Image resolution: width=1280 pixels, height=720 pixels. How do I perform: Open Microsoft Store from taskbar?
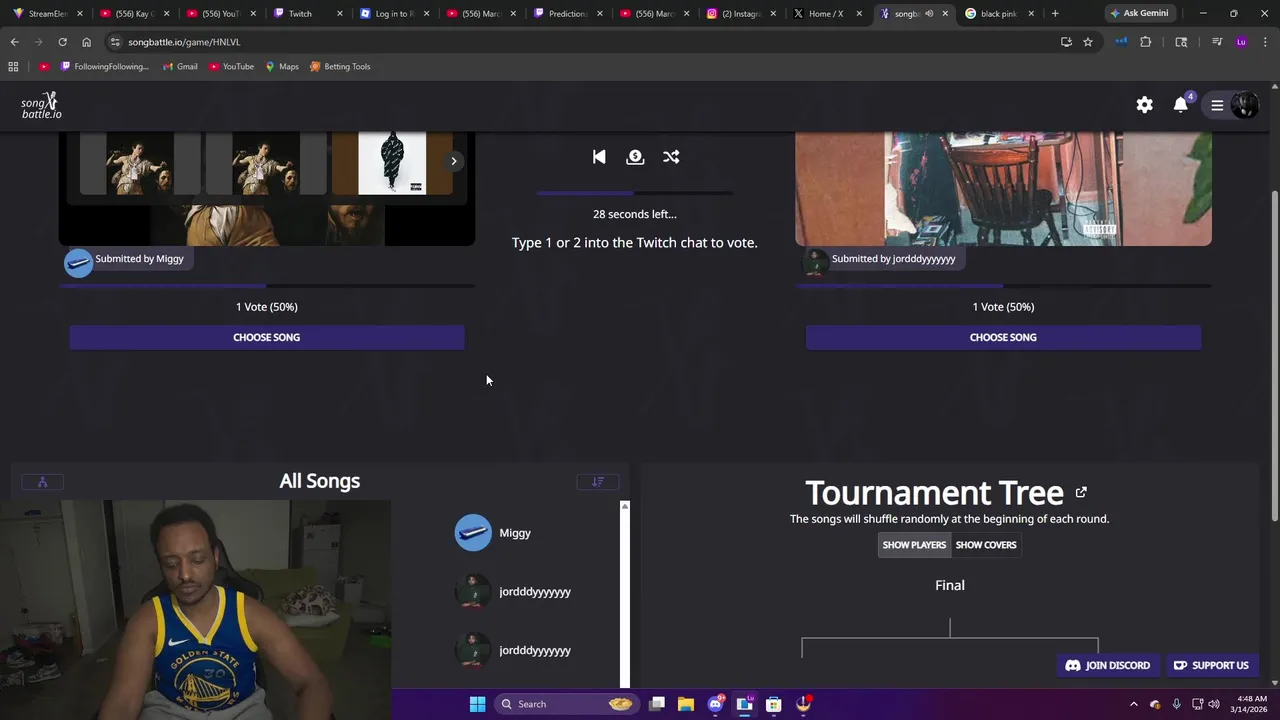tap(773, 704)
